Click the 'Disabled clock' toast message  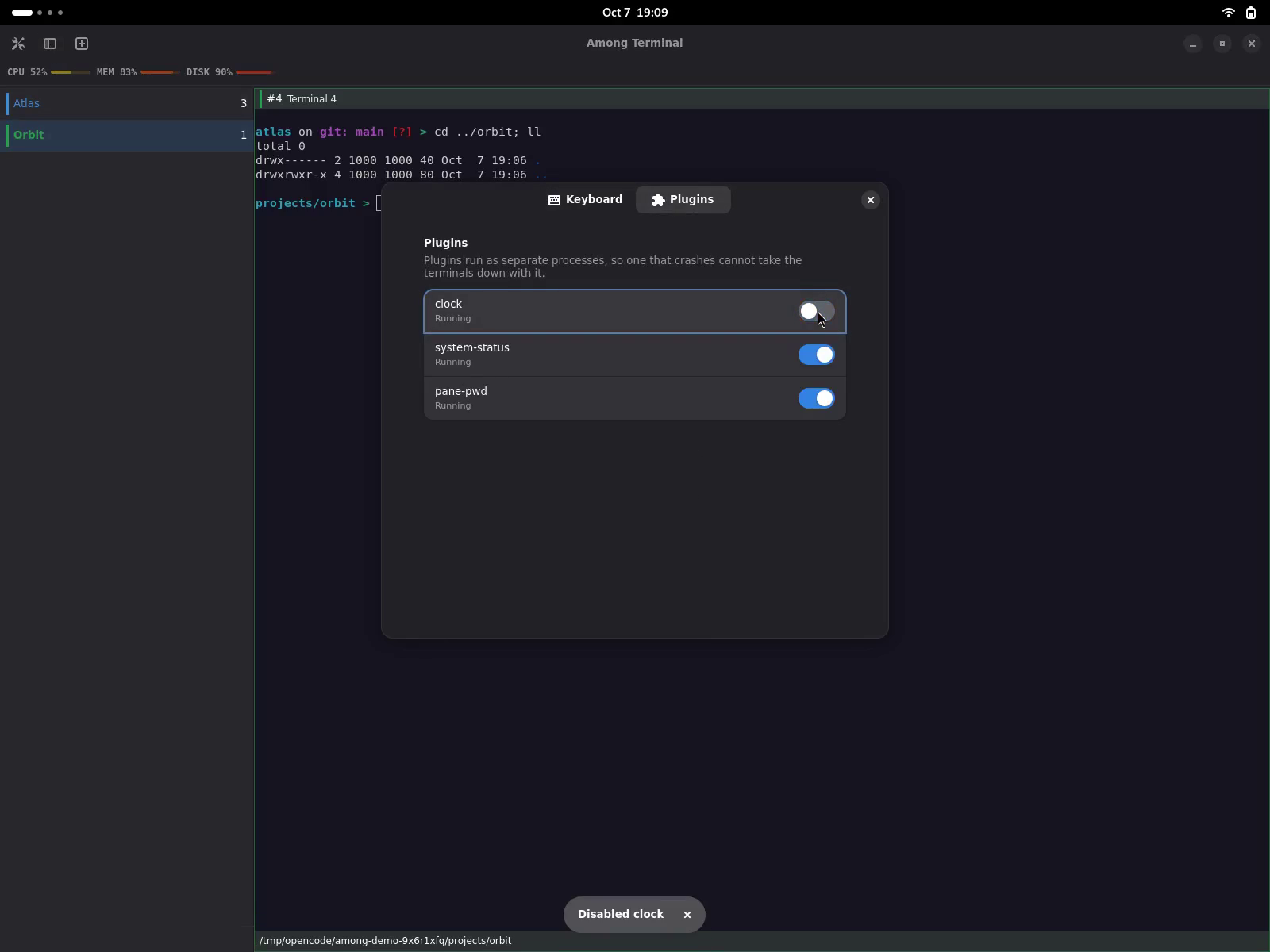coord(621,914)
